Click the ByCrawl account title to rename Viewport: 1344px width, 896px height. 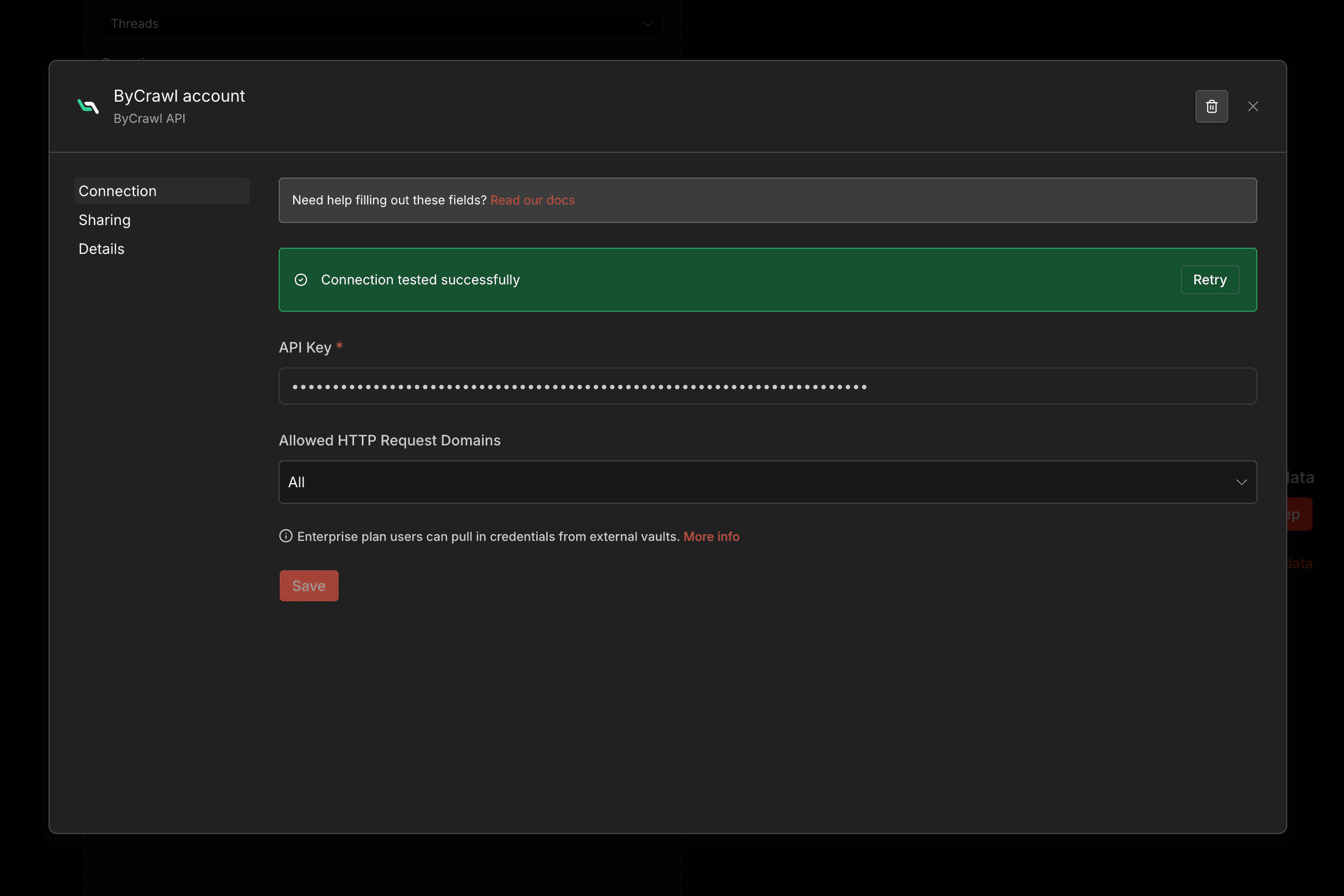click(179, 95)
